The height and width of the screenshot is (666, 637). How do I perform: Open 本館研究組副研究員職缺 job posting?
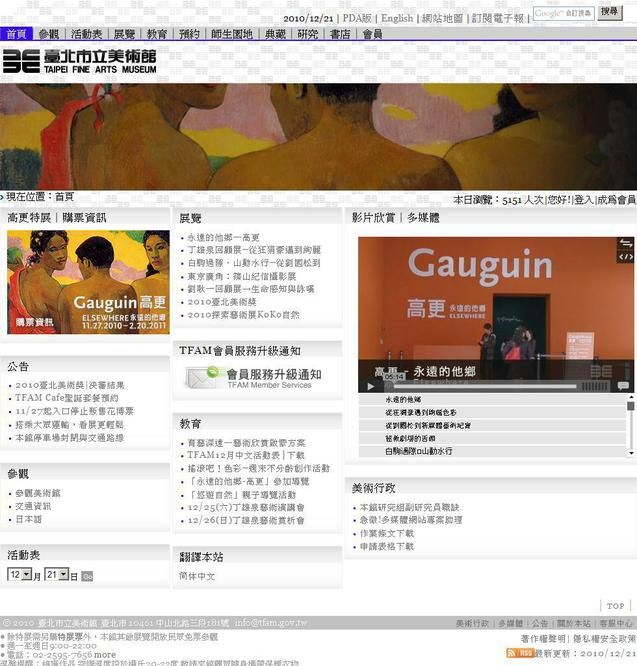(x=409, y=508)
